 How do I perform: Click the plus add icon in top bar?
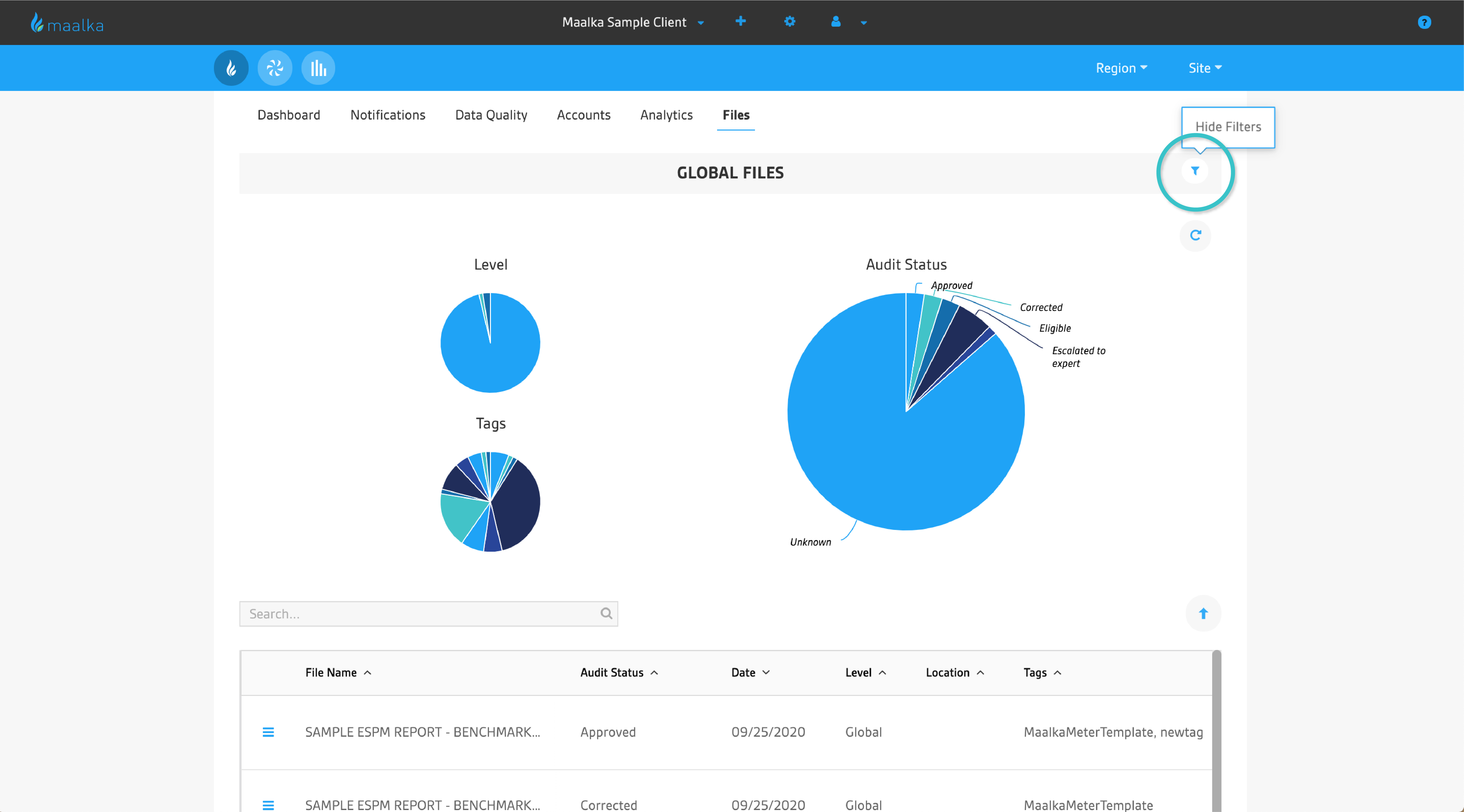point(741,22)
